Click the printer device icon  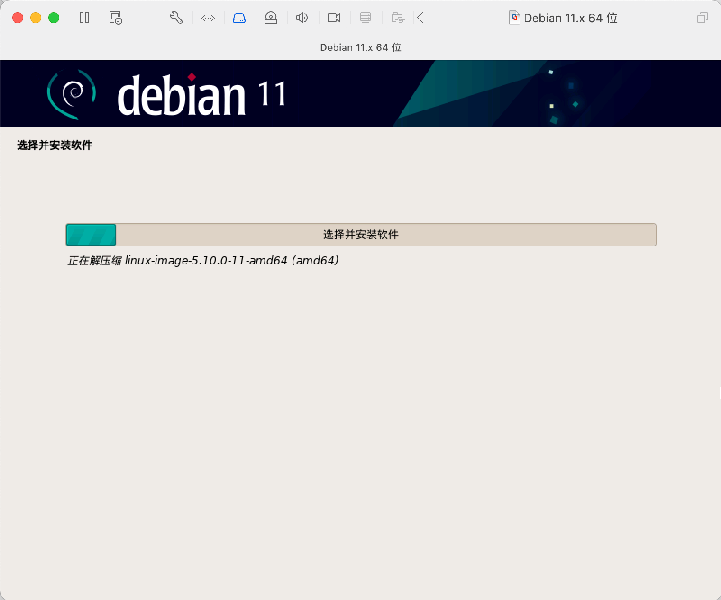tap(366, 18)
